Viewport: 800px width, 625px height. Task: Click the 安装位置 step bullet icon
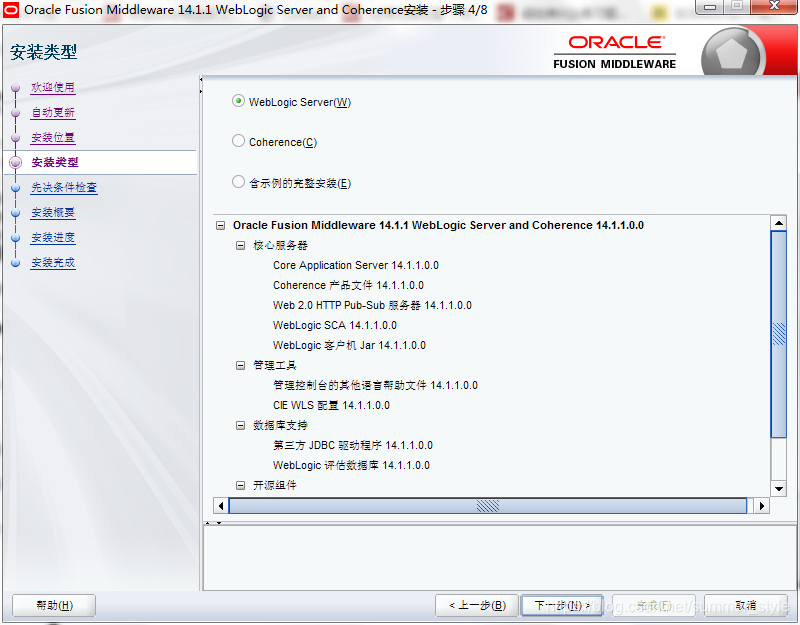[16, 138]
